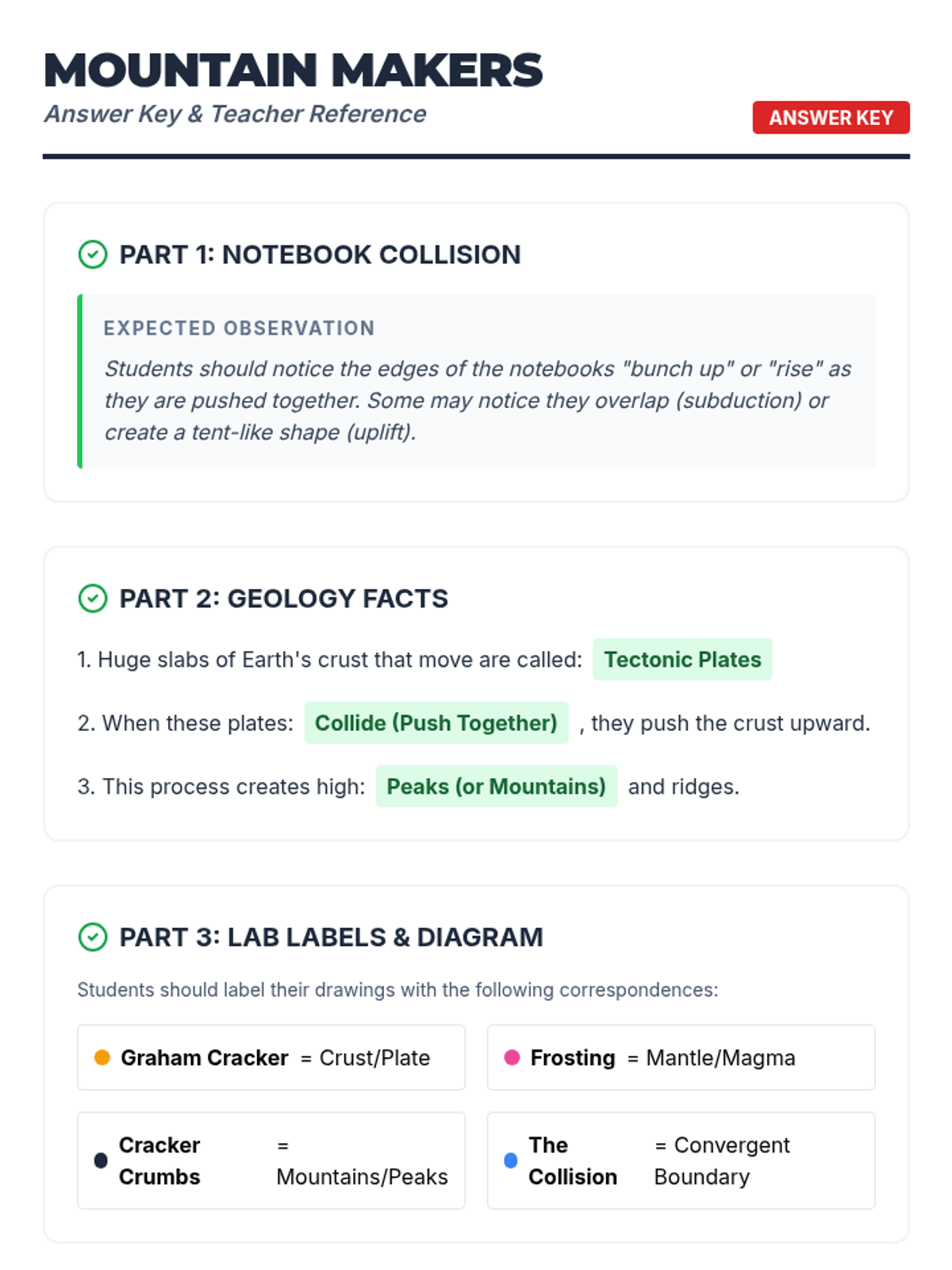952x1270 pixels.
Task: Click the Part 1 green checkmark icon
Action: (93, 255)
